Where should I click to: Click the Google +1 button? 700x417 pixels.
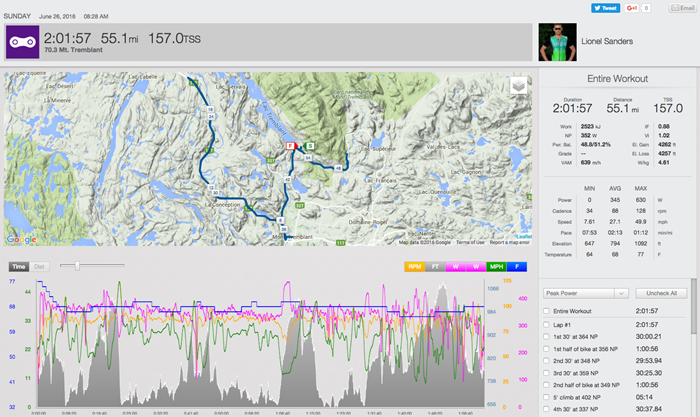tap(631, 8)
